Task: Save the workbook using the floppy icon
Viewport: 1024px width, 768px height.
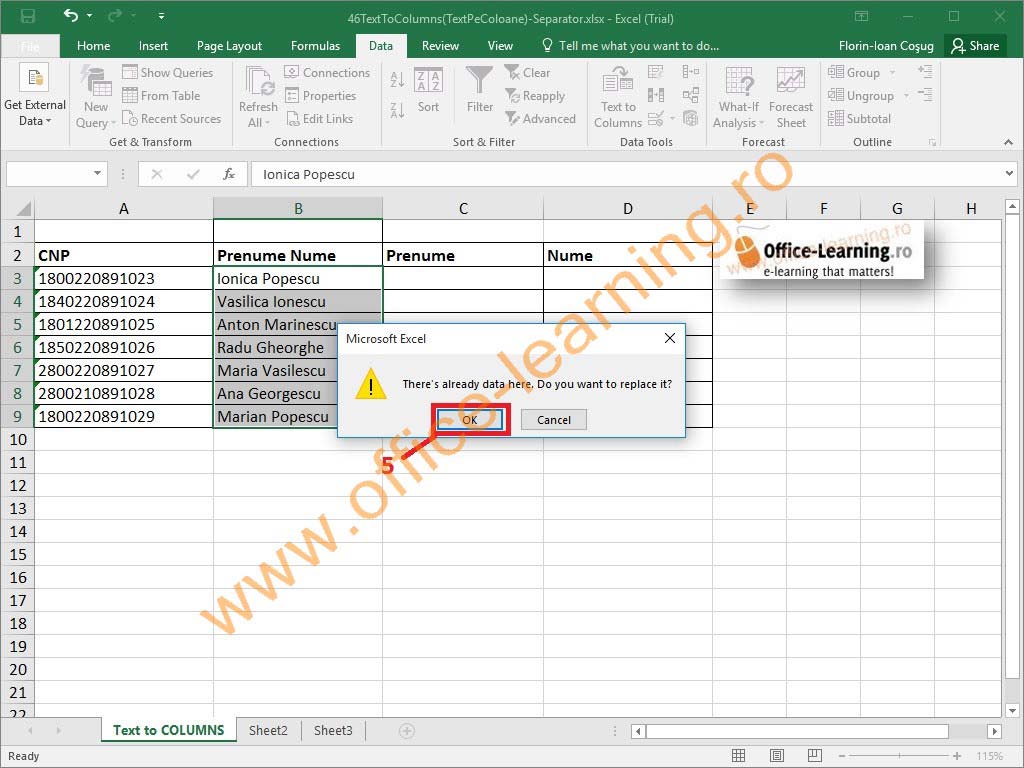Action: [x=28, y=16]
